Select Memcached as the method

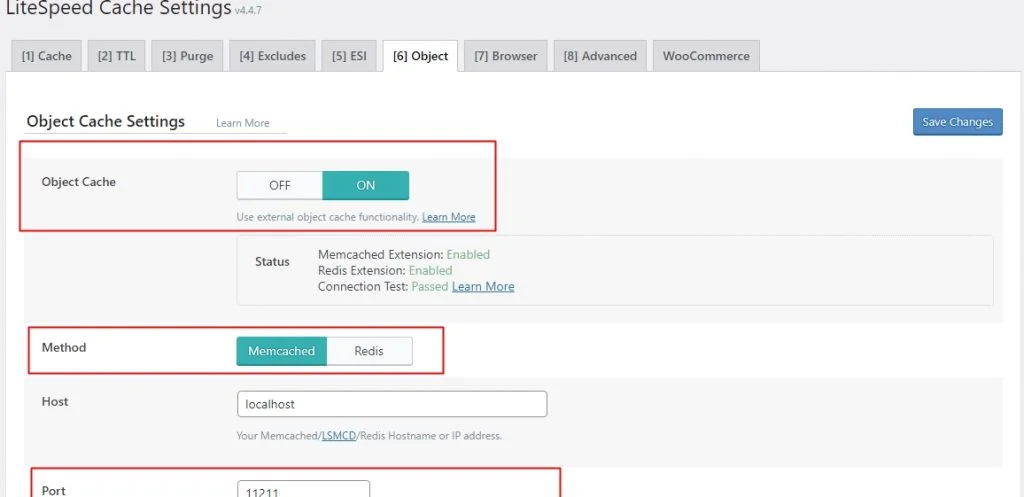[x=281, y=351]
